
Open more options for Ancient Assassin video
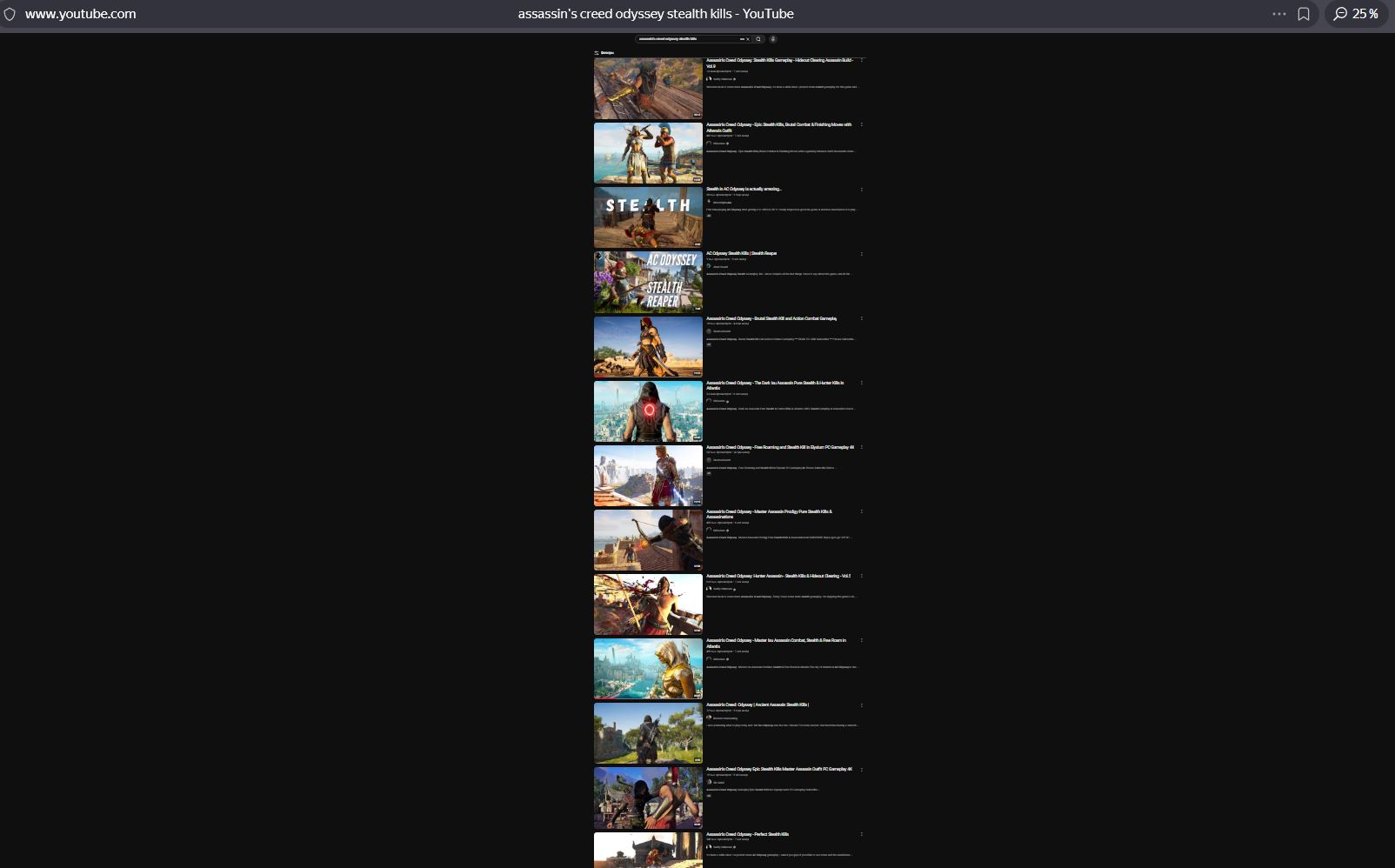[x=862, y=705]
